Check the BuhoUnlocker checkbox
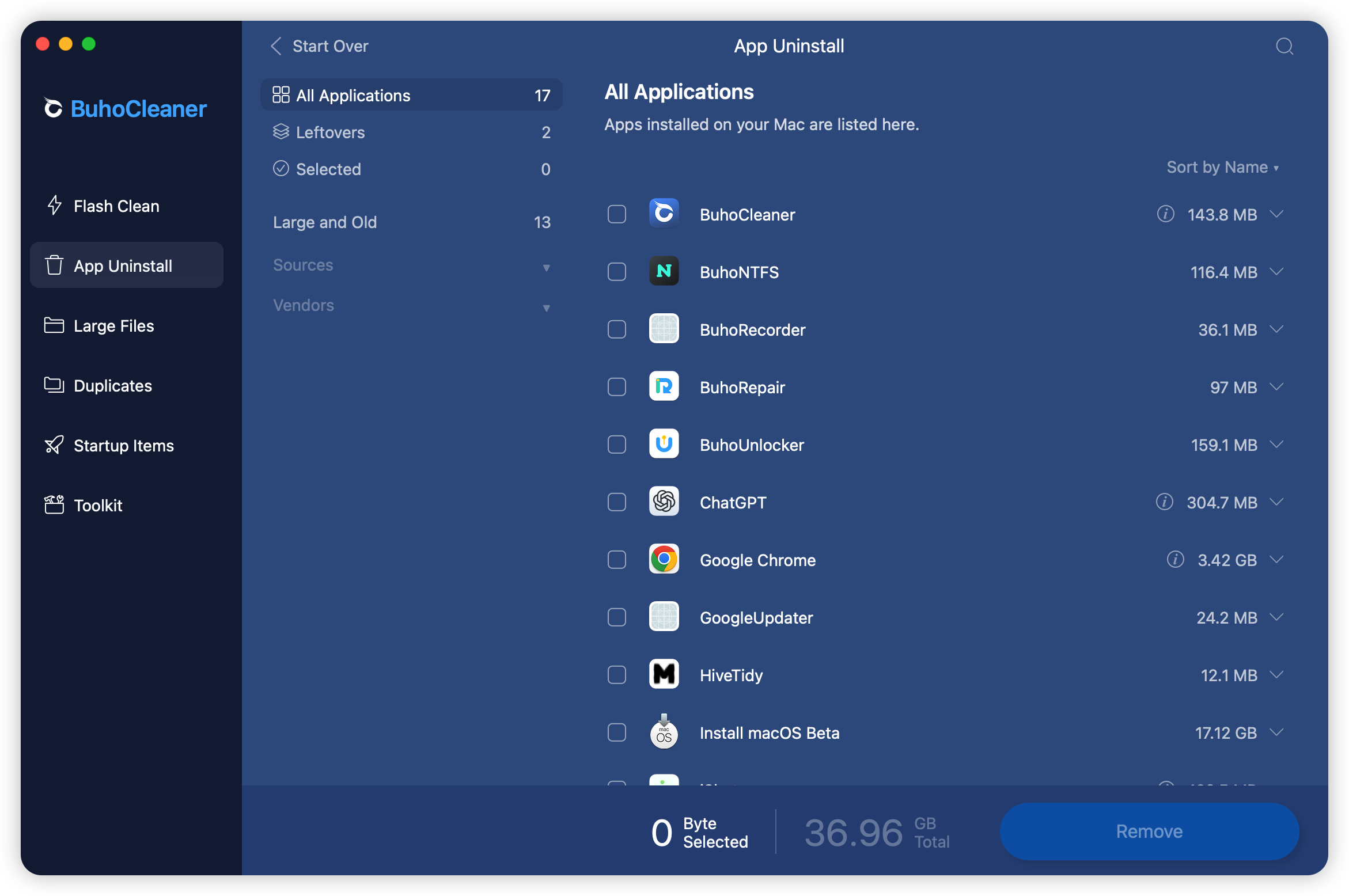 [x=617, y=445]
